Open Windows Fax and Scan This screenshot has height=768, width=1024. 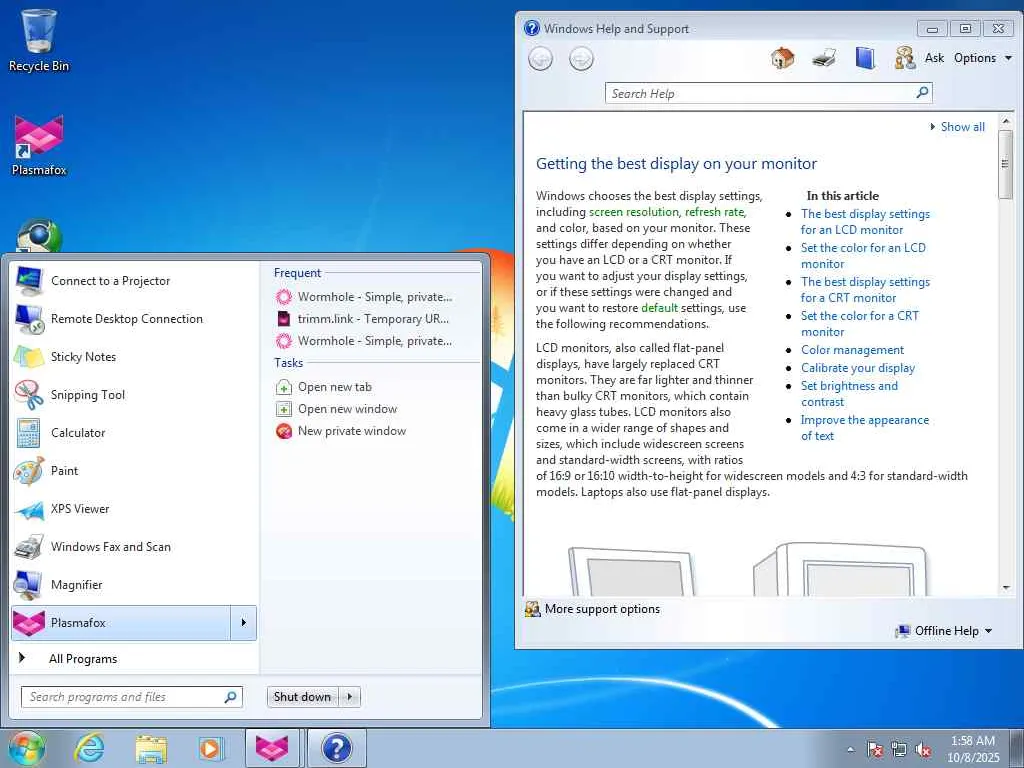(x=134, y=547)
